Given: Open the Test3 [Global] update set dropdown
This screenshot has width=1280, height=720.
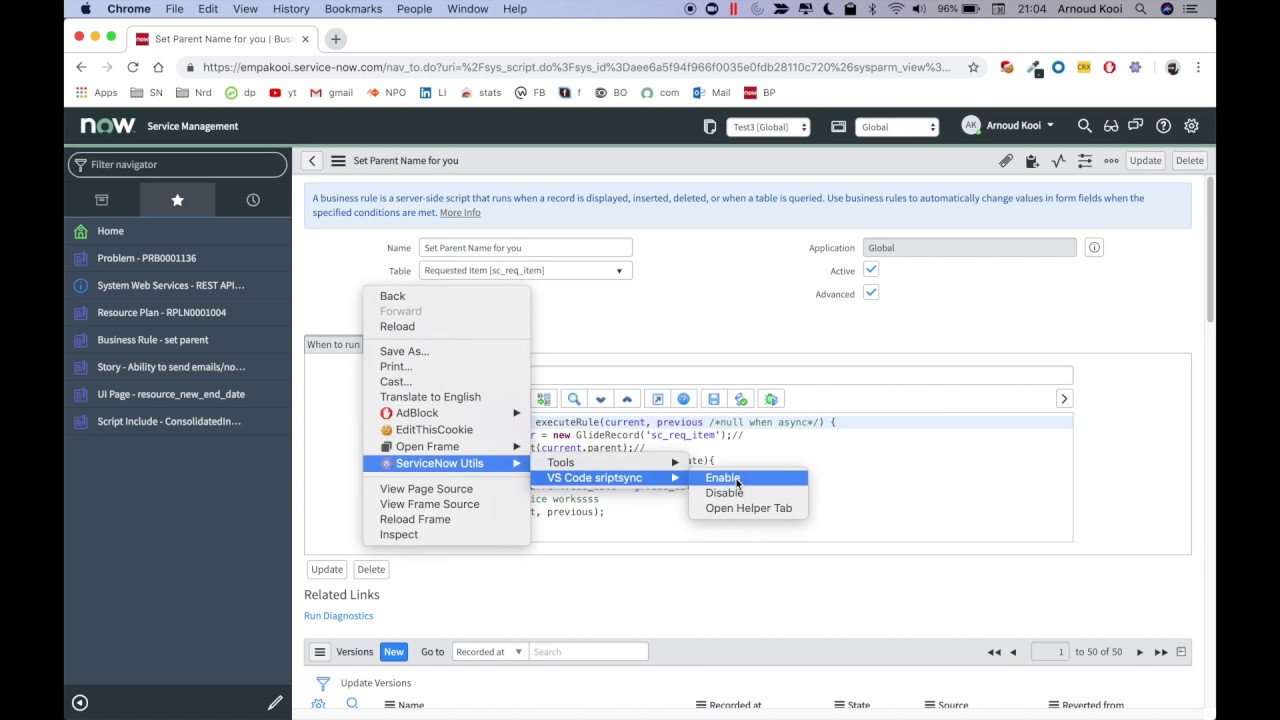Looking at the screenshot, I should point(768,127).
